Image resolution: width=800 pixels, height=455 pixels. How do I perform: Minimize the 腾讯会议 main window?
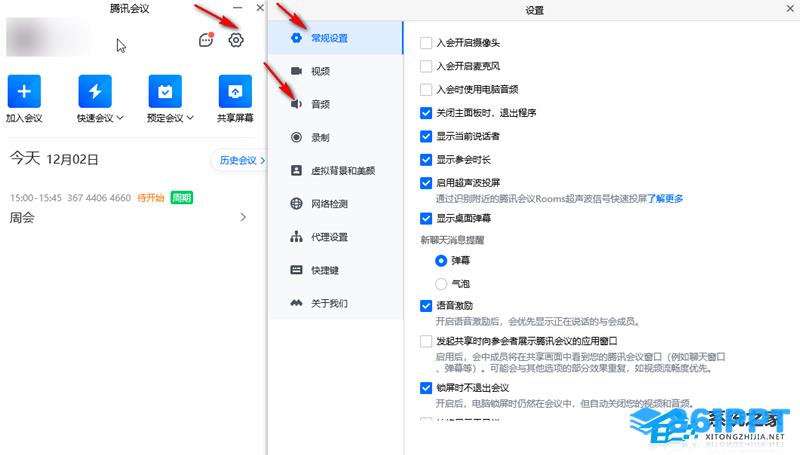click(238, 8)
